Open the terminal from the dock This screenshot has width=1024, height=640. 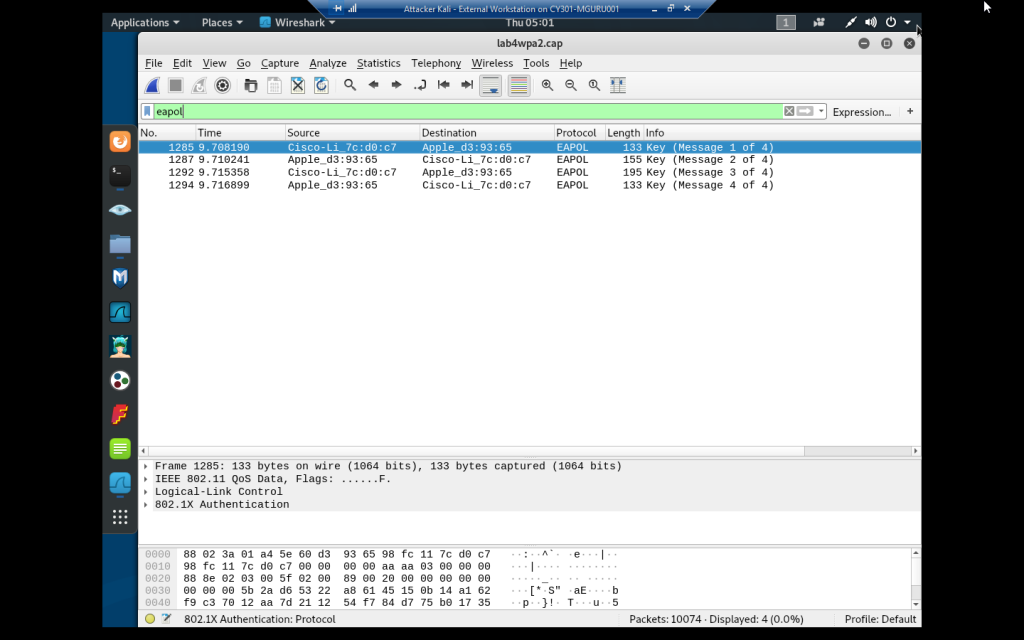pos(120,176)
